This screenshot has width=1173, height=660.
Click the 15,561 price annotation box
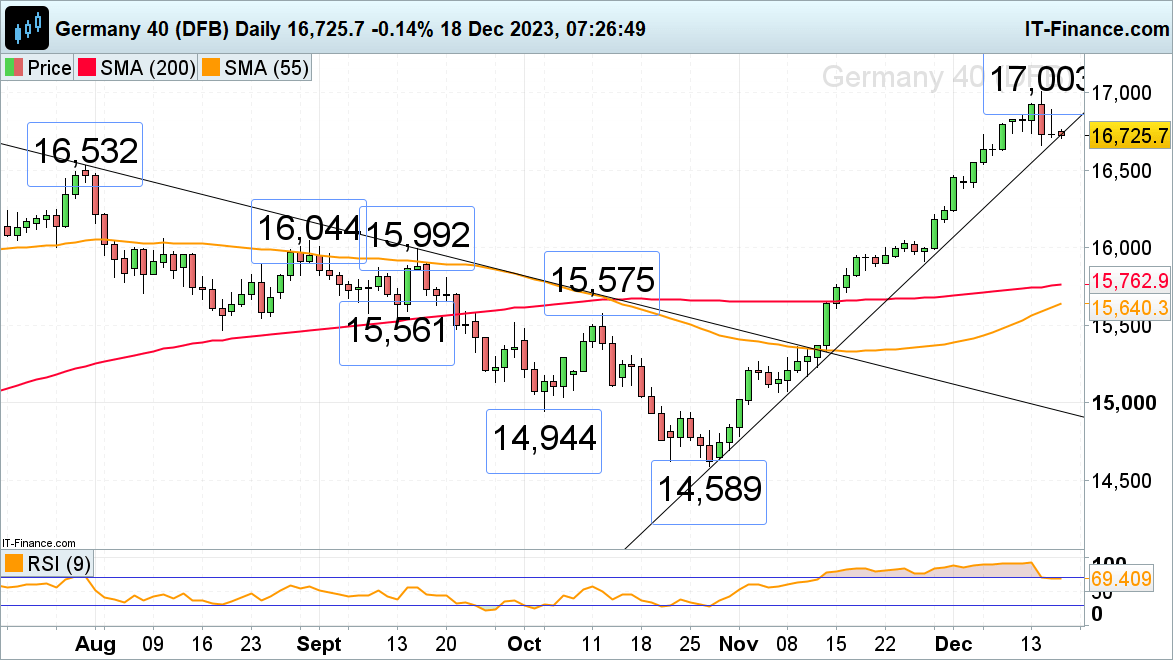click(396, 333)
